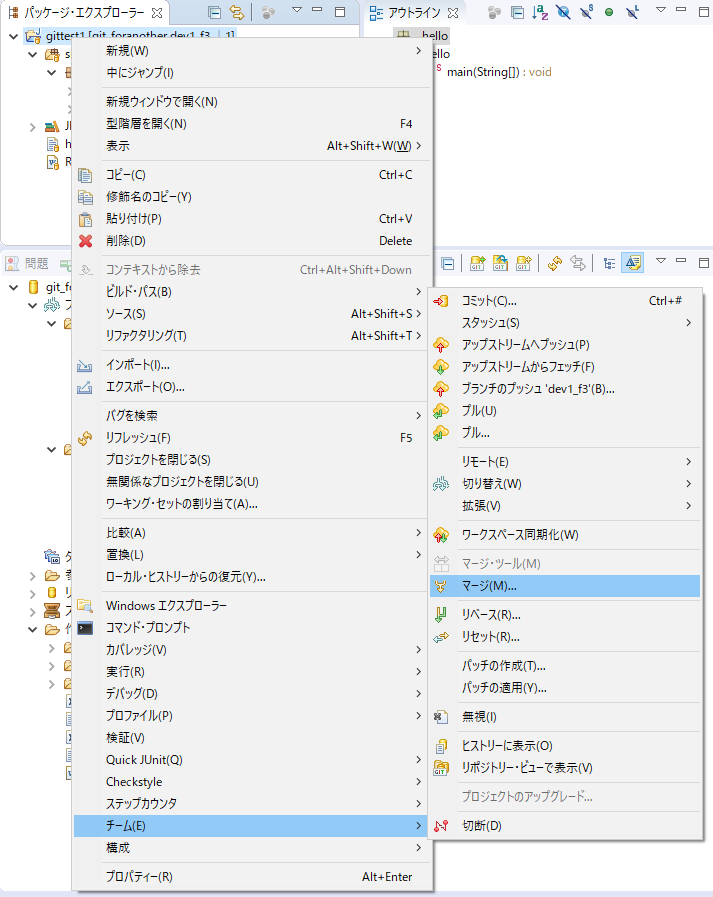The image size is (713, 897).
Task: Select ブランチのプッシュ 'dev1_f3'(B)...
Action: pyautogui.click(x=565, y=389)
